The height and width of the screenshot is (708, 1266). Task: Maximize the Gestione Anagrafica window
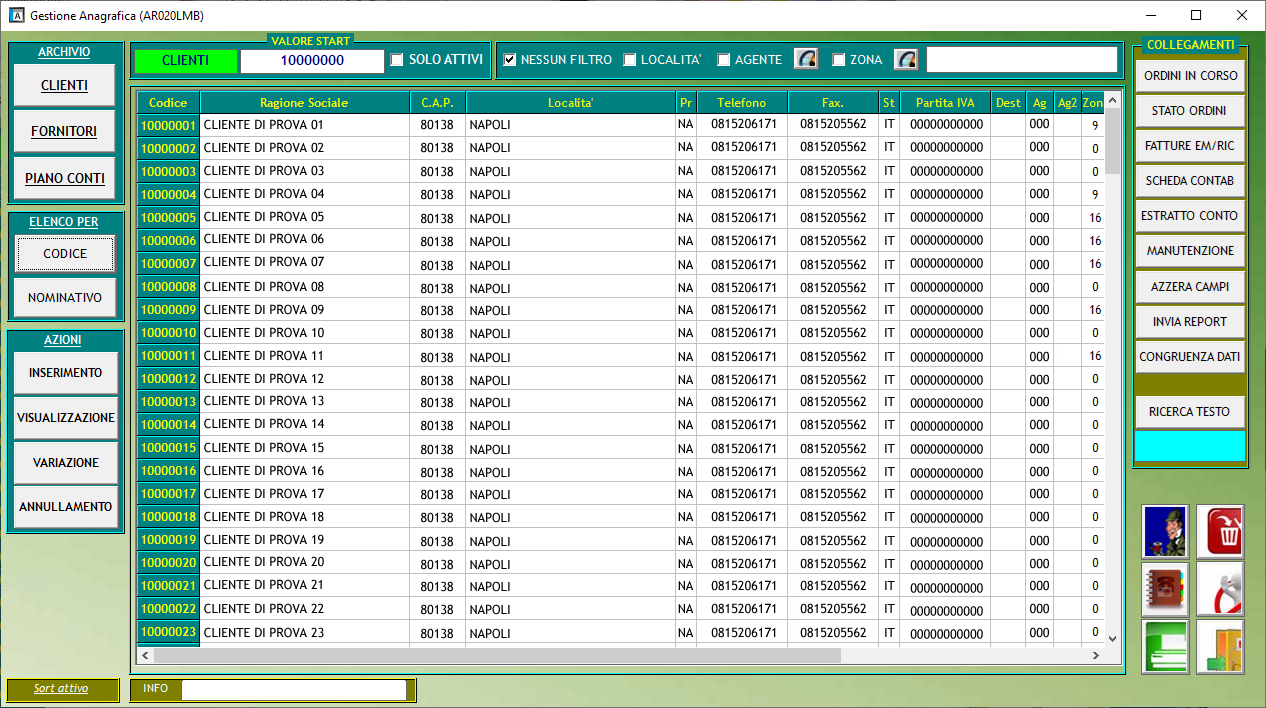click(1196, 16)
